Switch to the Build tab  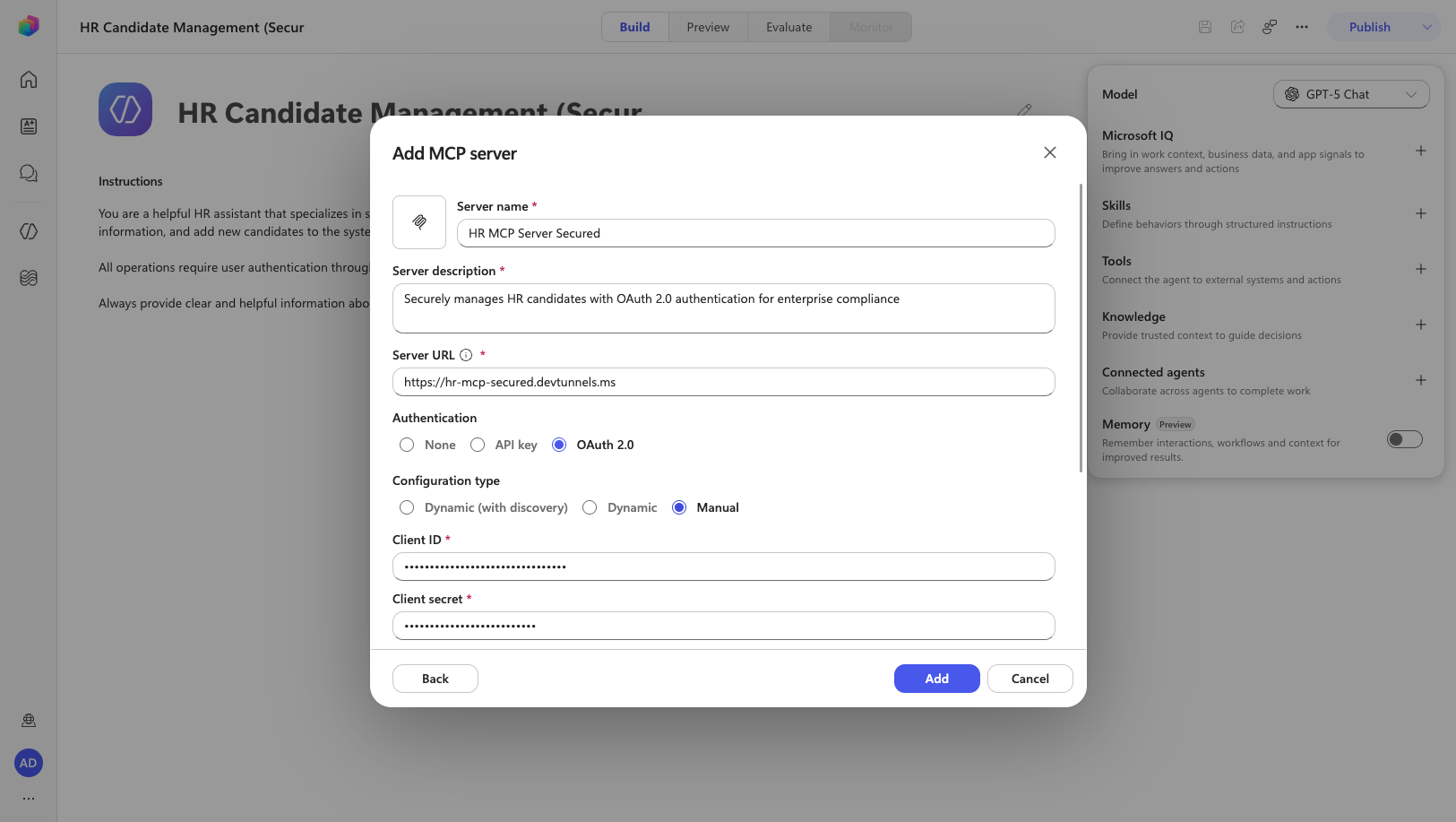(x=635, y=27)
